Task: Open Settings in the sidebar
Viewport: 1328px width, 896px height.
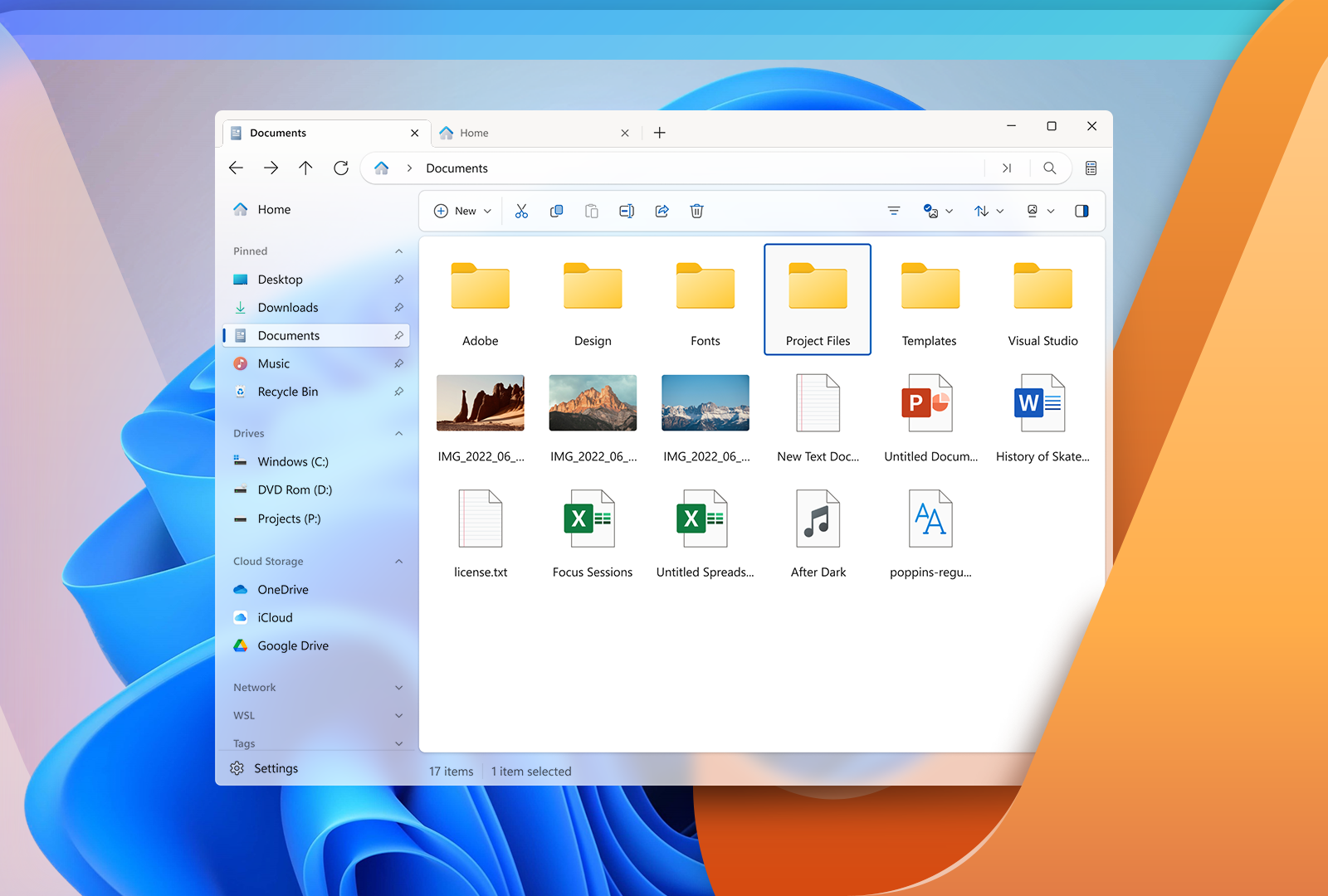Action: pyautogui.click(x=275, y=769)
